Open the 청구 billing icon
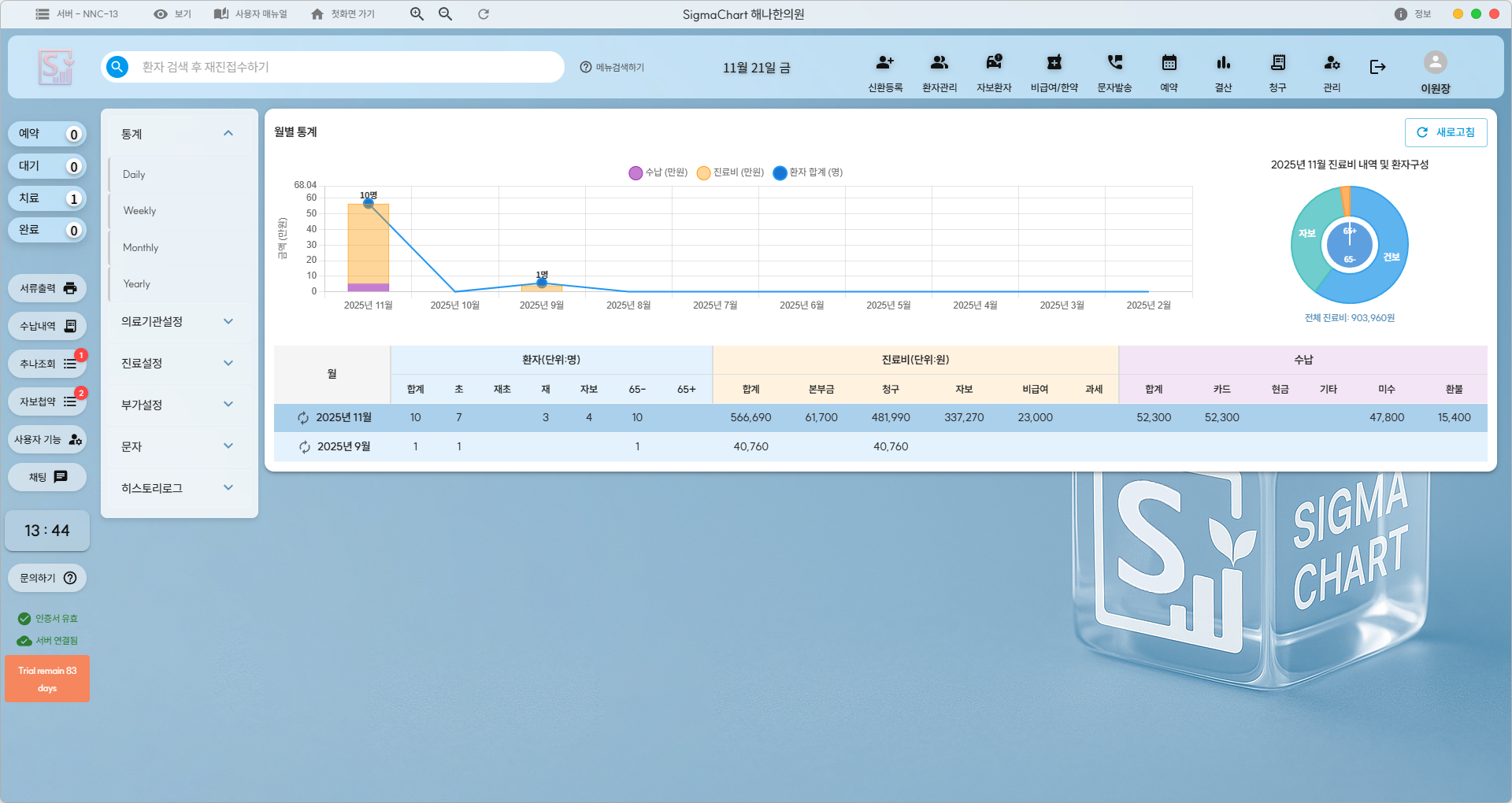The width and height of the screenshot is (1512, 803). pyautogui.click(x=1277, y=64)
